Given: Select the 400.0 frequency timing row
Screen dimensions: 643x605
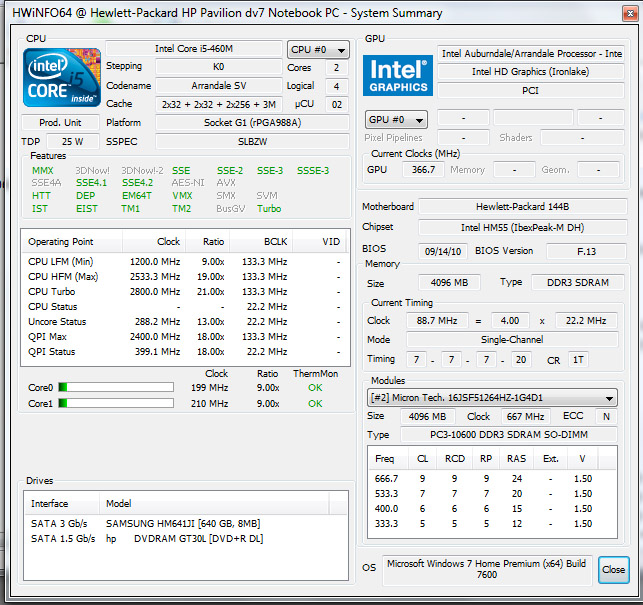Looking at the screenshot, I should (x=492, y=509).
